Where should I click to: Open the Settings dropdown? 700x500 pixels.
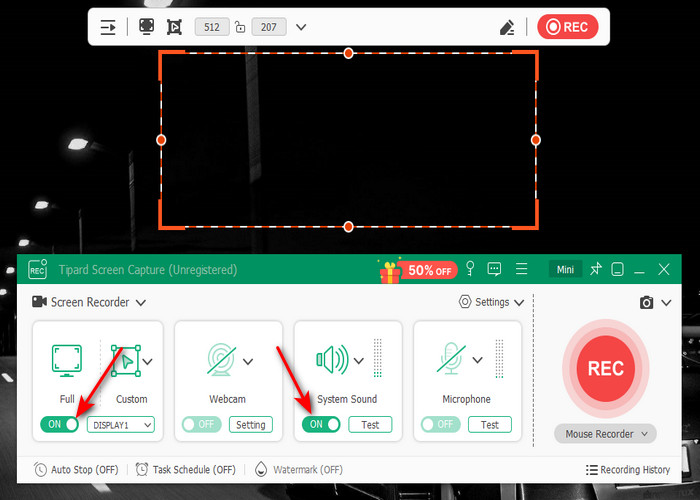[492, 302]
